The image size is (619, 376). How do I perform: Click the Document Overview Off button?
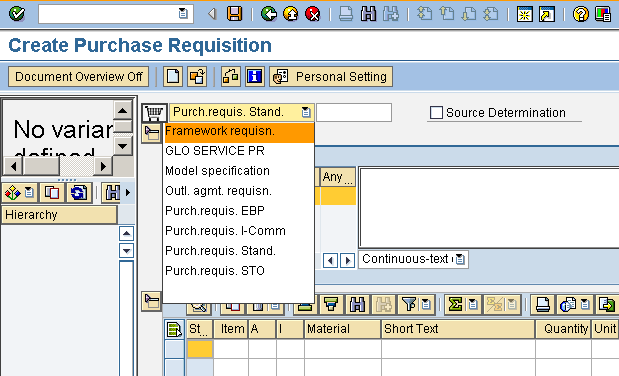[79, 76]
